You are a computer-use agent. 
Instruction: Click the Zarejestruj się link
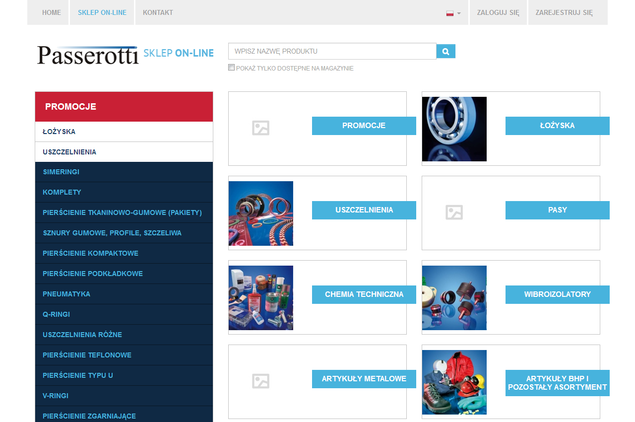(x=564, y=13)
